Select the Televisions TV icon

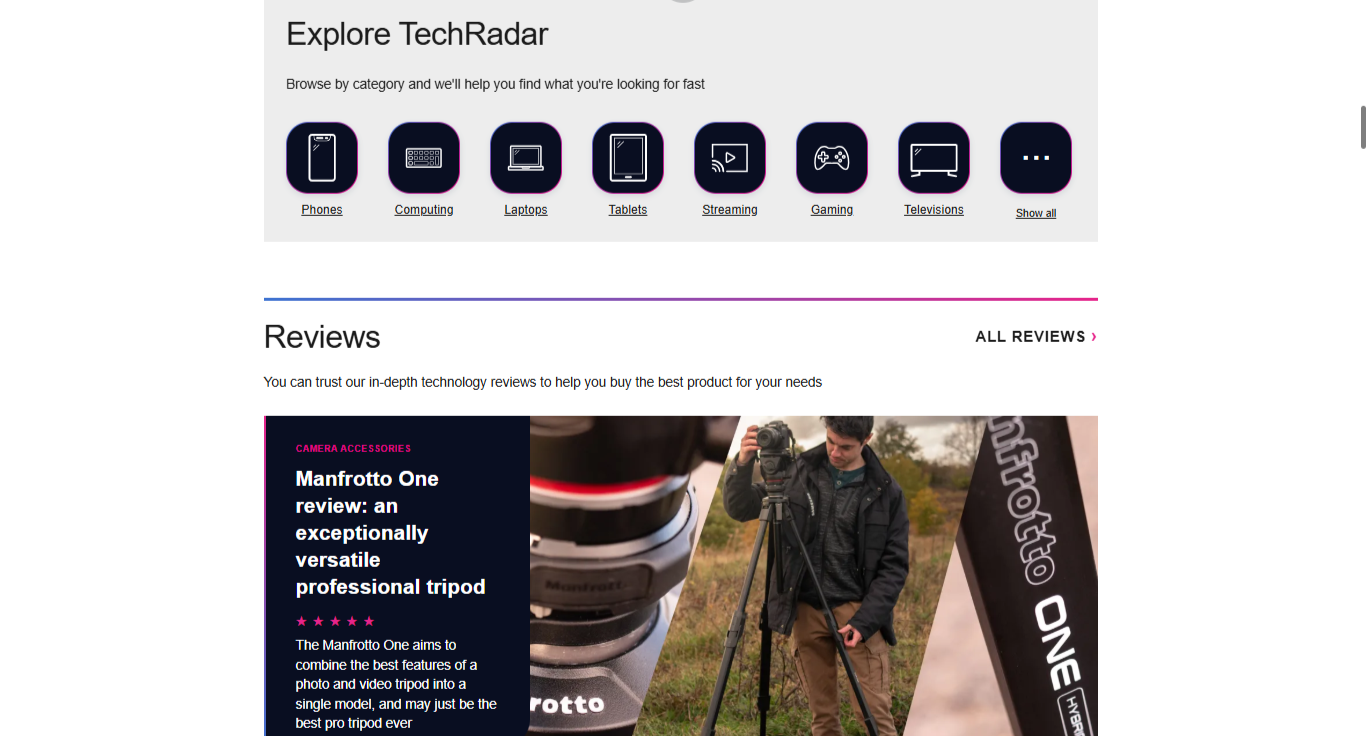(x=933, y=157)
